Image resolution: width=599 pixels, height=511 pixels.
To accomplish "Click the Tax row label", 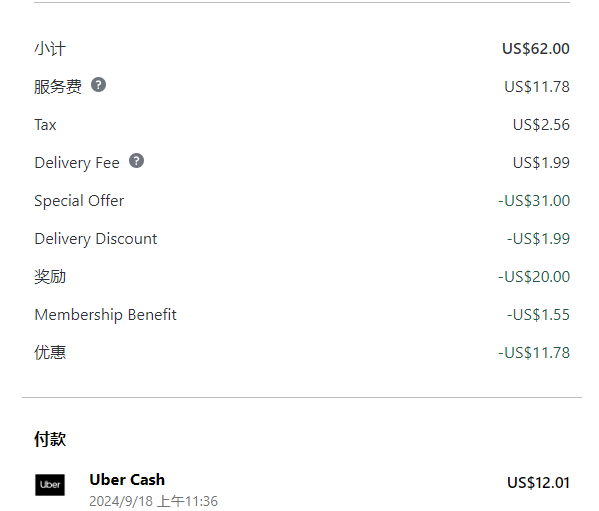I will pyautogui.click(x=45, y=125).
